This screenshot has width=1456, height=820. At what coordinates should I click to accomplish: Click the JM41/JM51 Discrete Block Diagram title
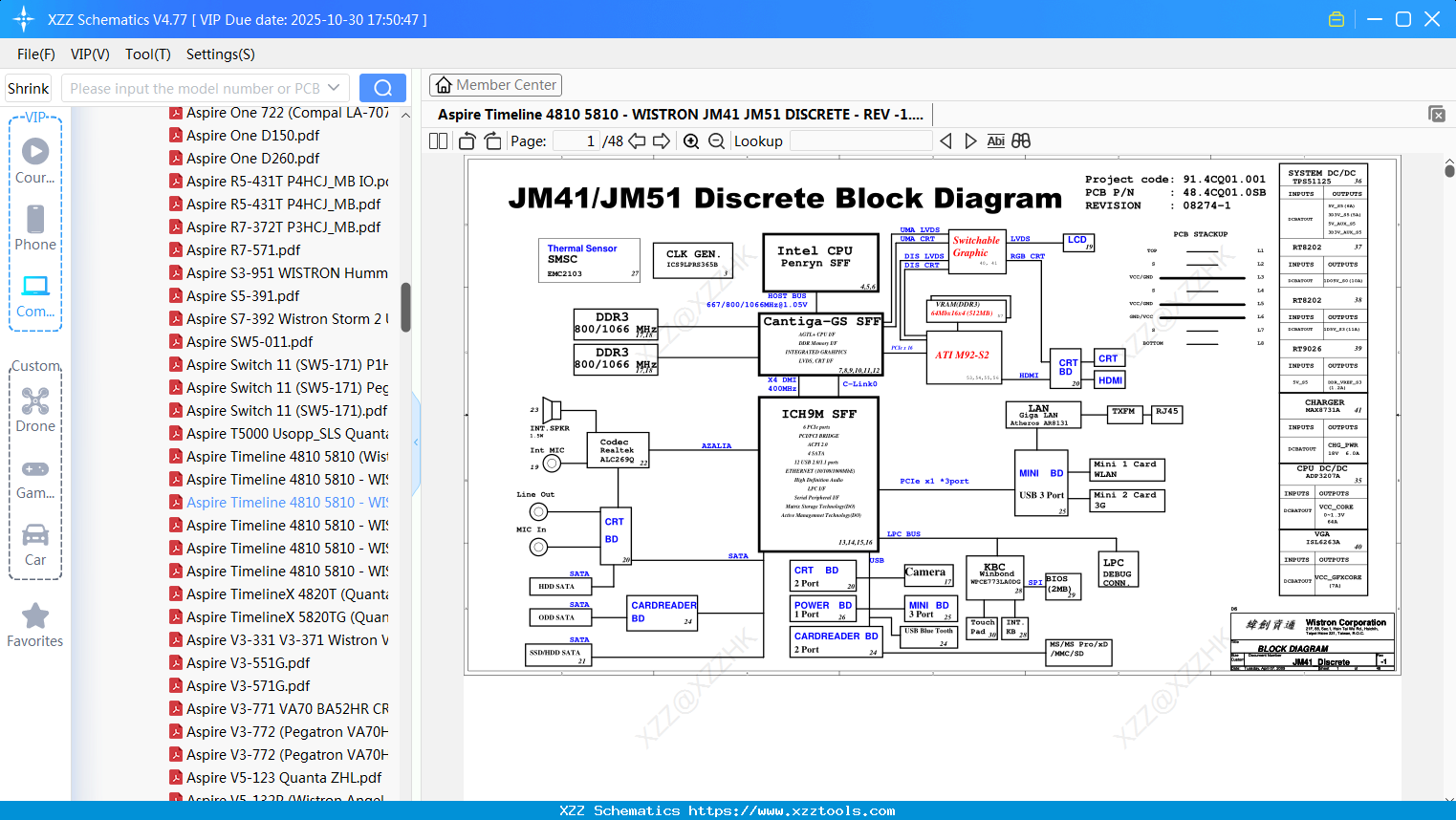[785, 198]
